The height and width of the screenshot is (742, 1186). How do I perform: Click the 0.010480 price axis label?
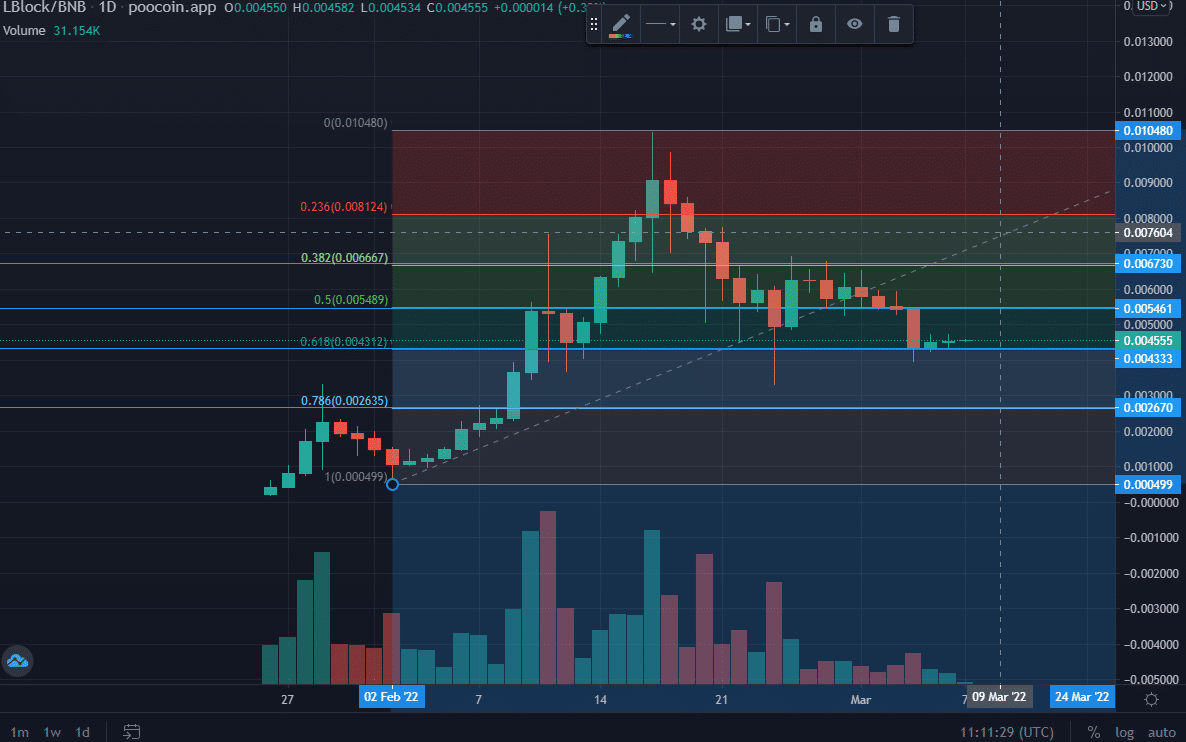[1148, 131]
